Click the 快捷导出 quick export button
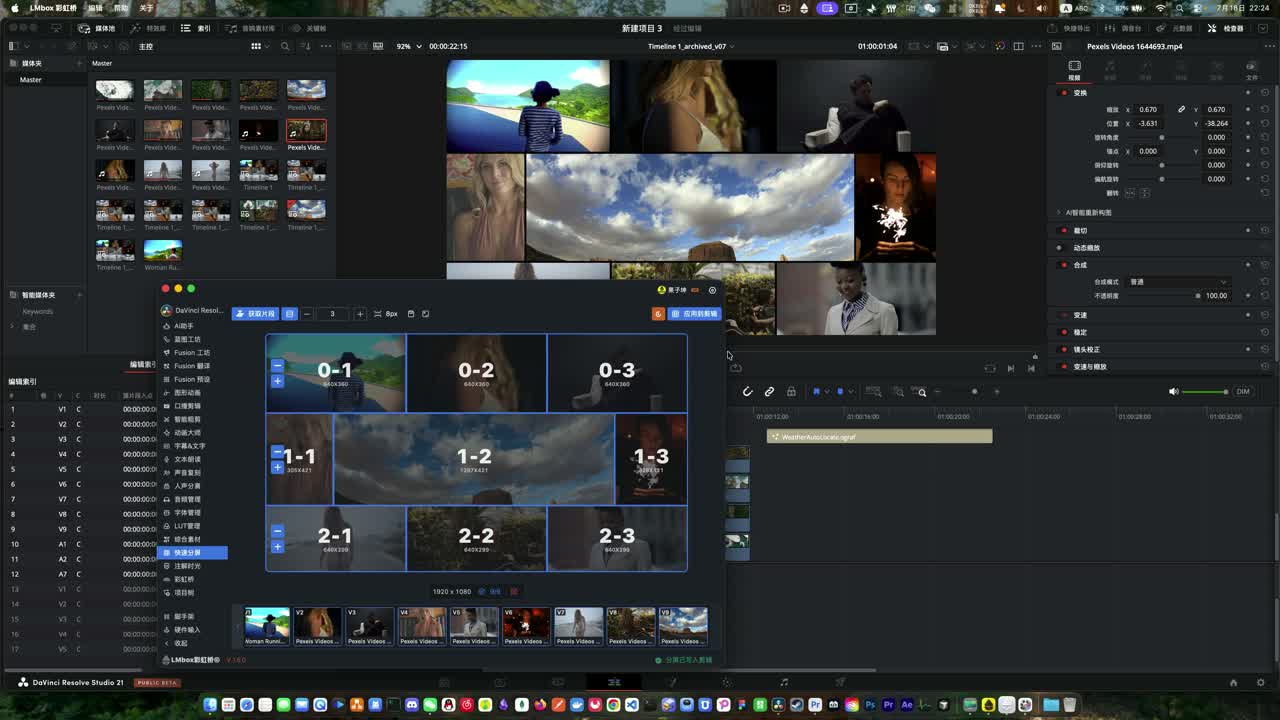This screenshot has height=720, width=1280. coord(1069,28)
